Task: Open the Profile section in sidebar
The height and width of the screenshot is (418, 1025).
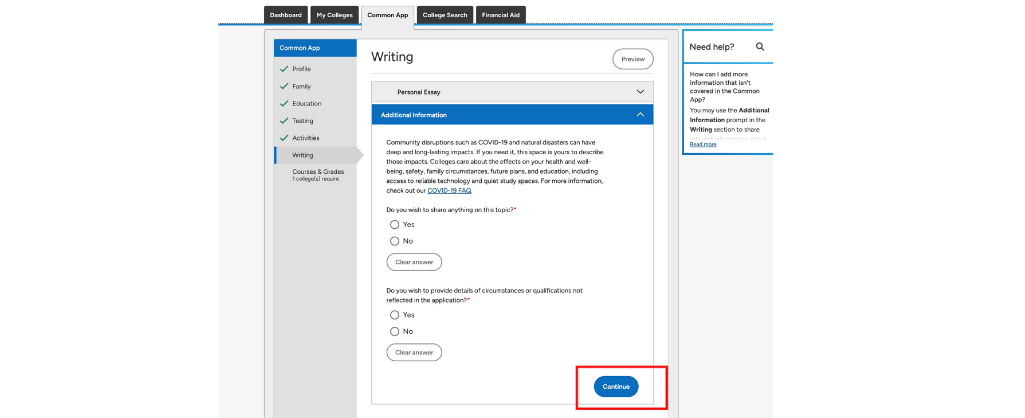Action: click(x=301, y=69)
